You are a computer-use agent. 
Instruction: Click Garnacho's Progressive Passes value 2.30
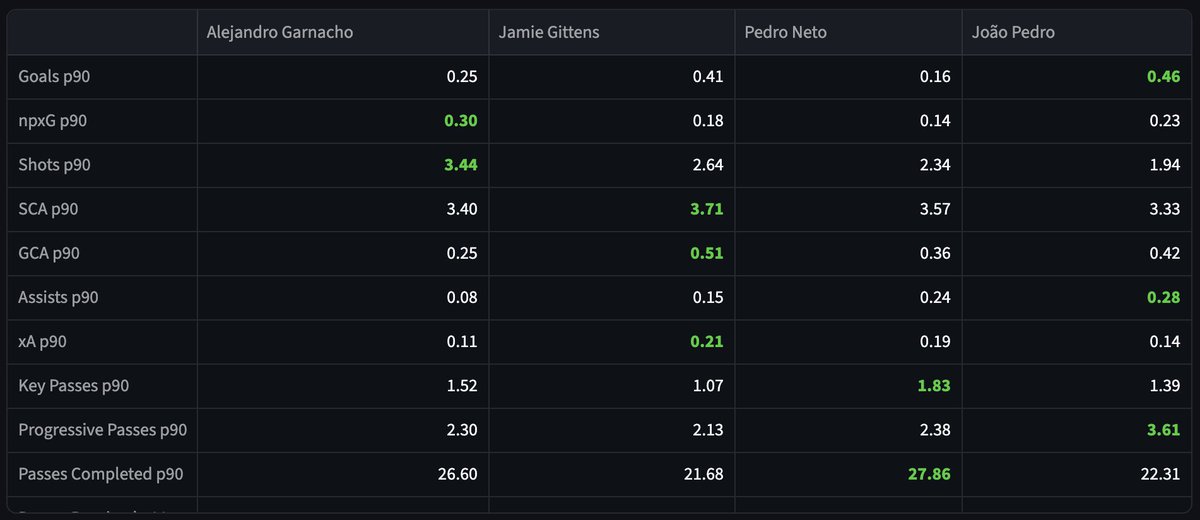[461, 430]
